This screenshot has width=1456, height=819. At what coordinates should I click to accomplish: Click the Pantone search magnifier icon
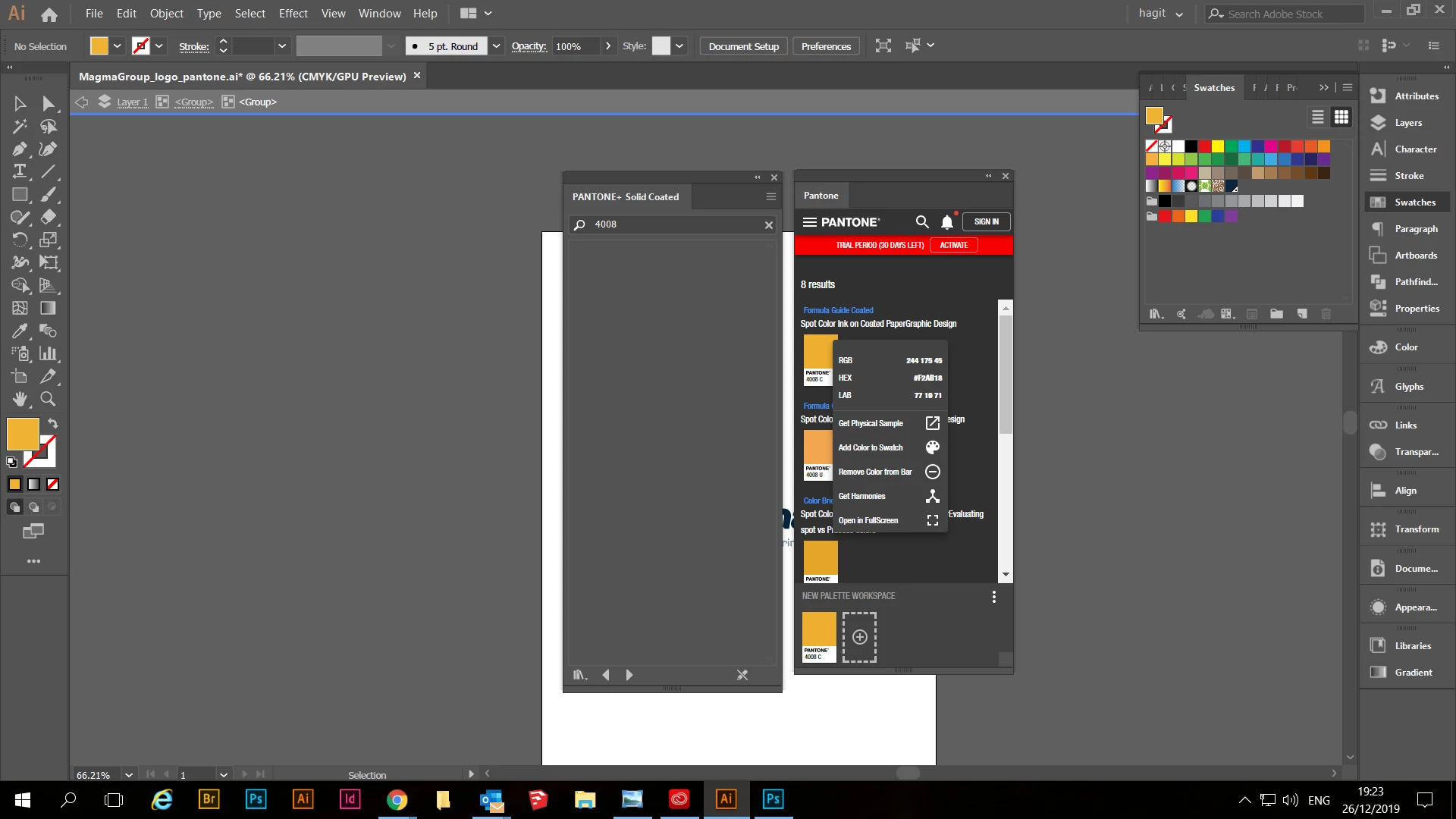(x=922, y=221)
